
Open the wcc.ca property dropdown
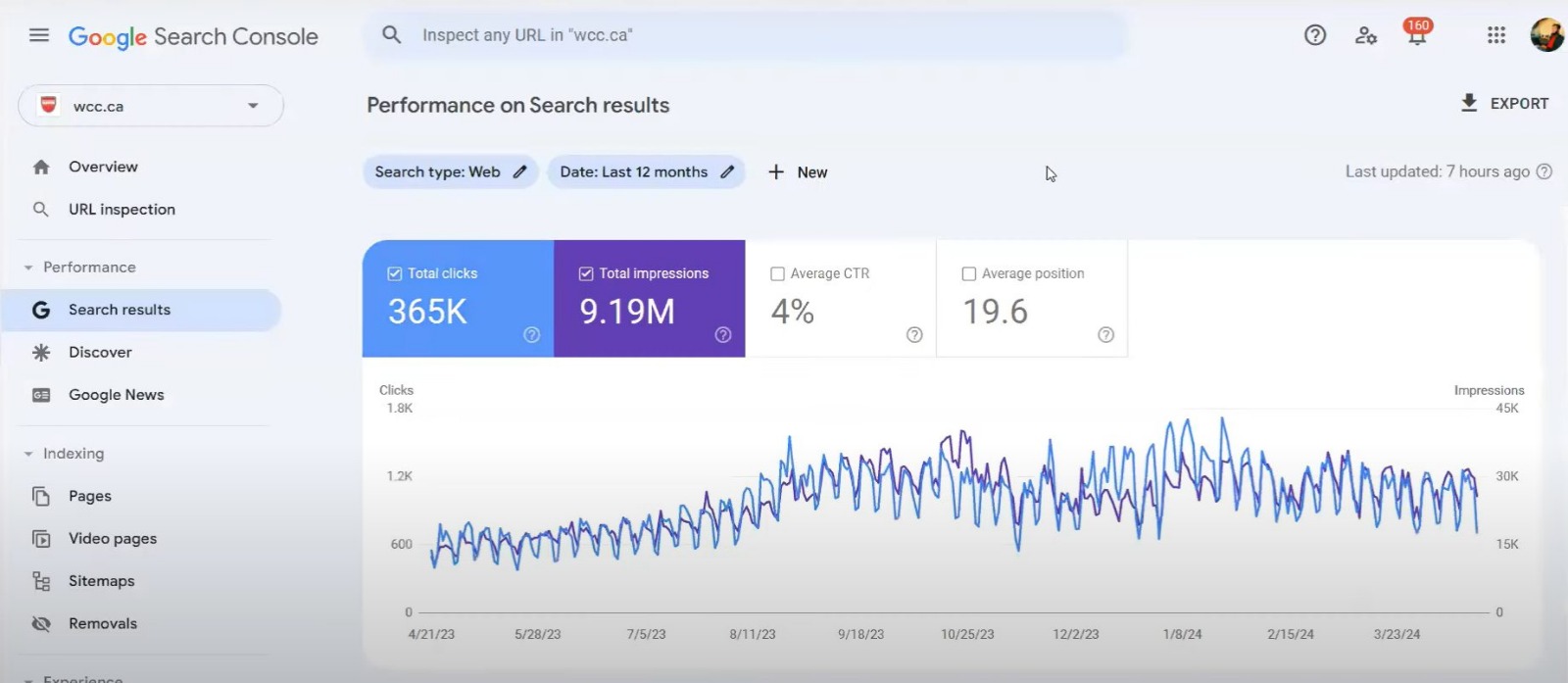[x=151, y=106]
